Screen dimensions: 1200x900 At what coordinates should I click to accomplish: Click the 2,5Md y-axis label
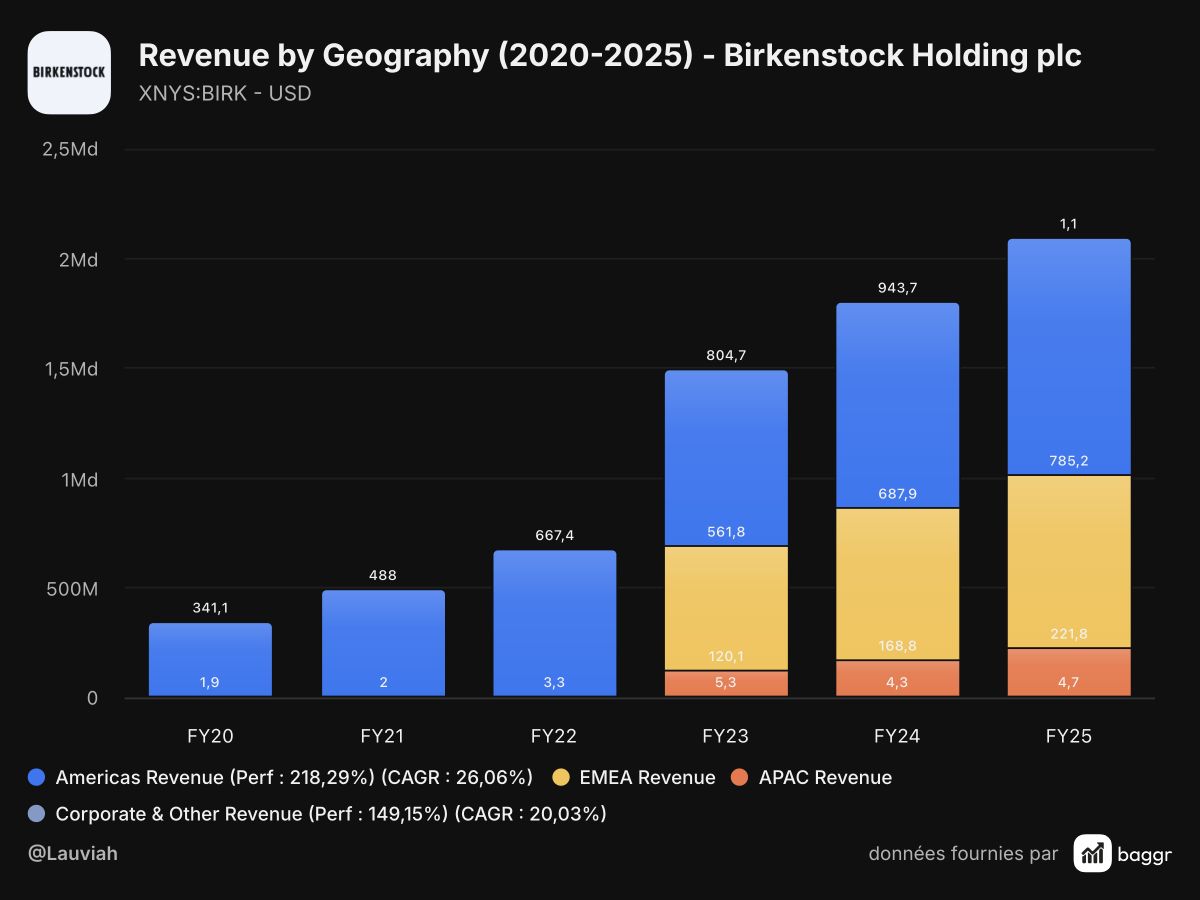click(70, 150)
